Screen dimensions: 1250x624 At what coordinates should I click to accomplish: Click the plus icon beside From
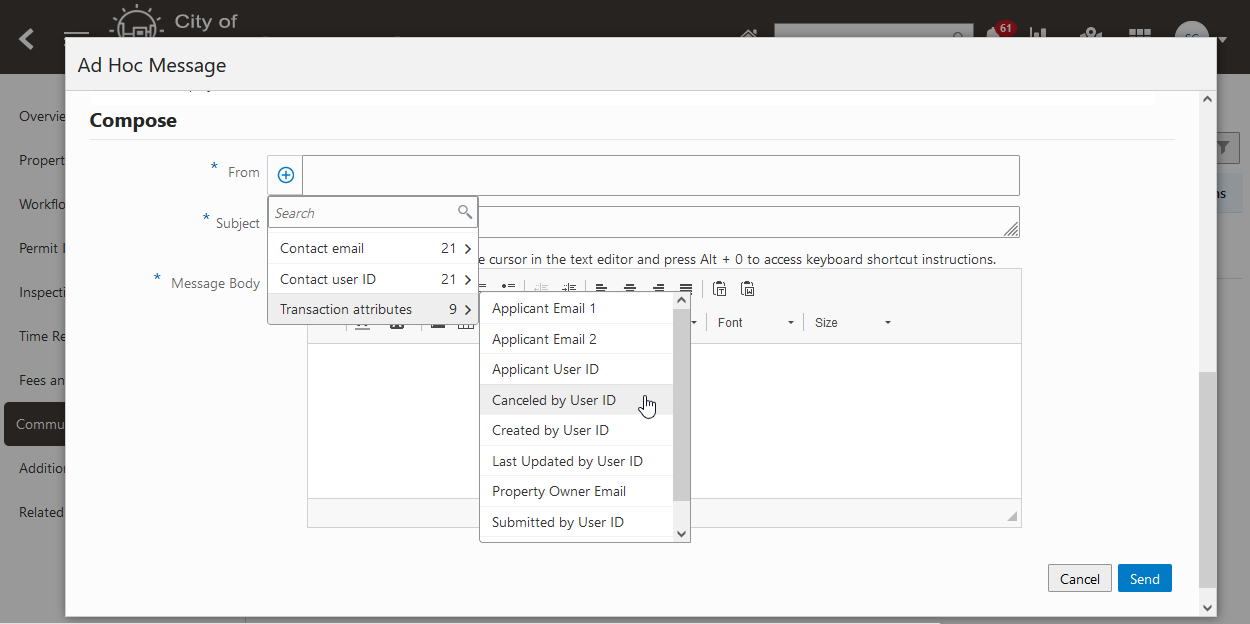point(285,175)
